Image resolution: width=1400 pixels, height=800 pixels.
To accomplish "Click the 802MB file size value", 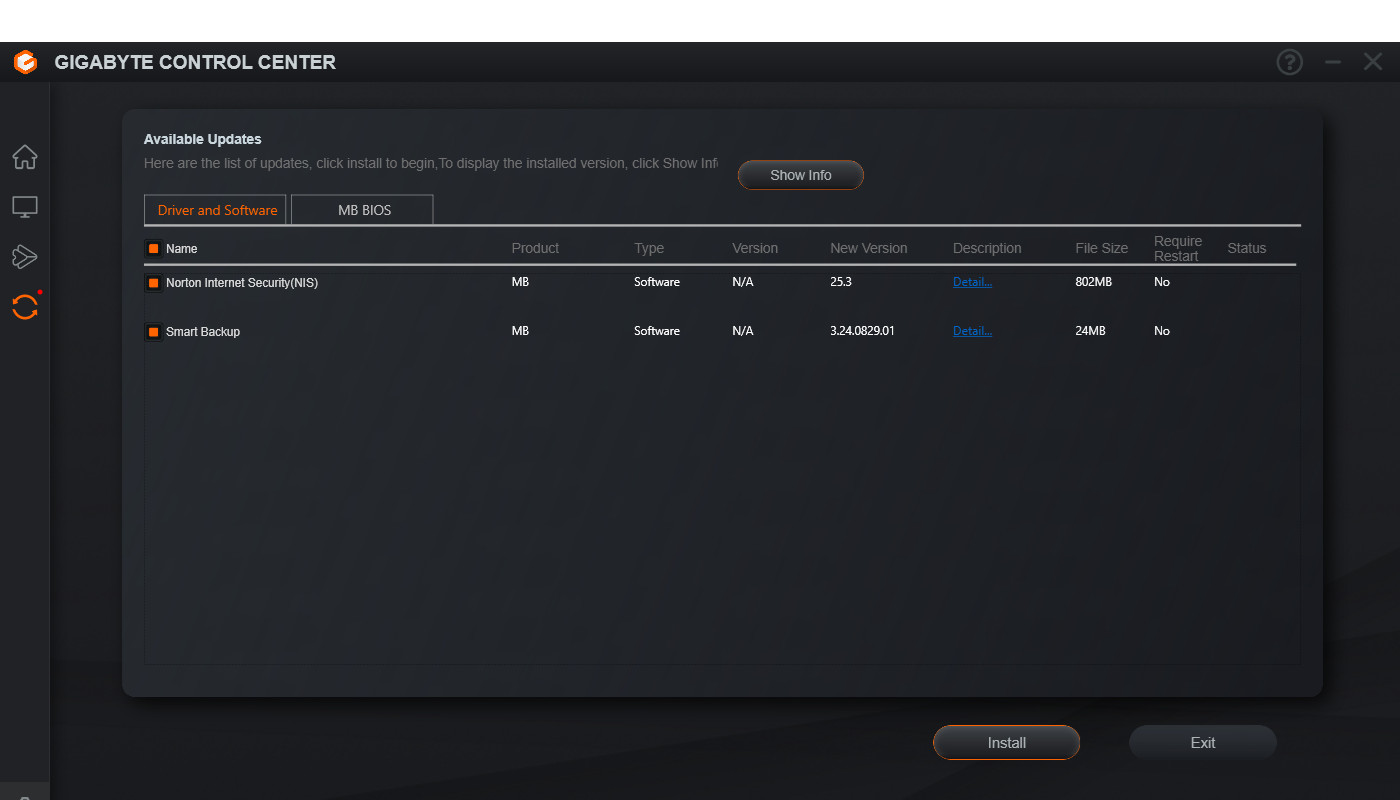I will coord(1094,282).
